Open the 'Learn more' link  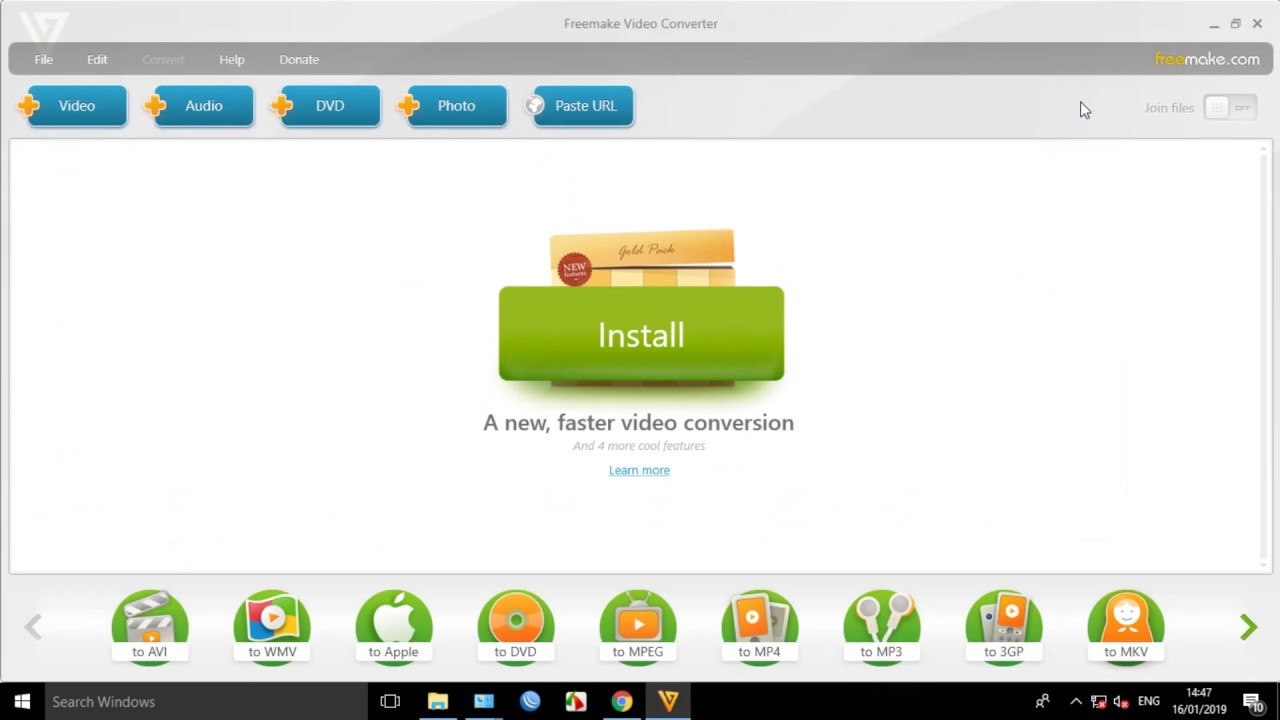639,470
